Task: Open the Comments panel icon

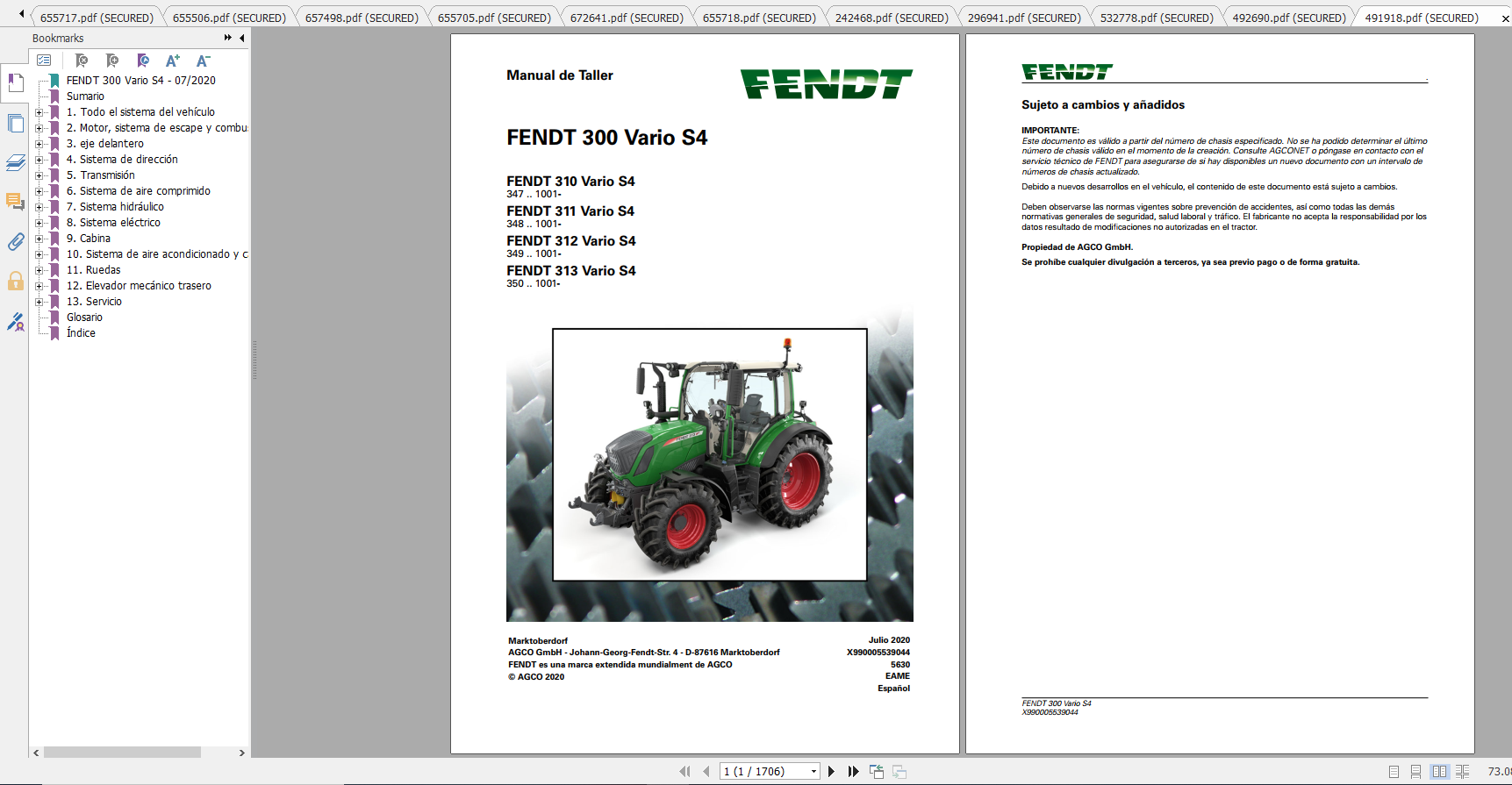Action: 15,202
